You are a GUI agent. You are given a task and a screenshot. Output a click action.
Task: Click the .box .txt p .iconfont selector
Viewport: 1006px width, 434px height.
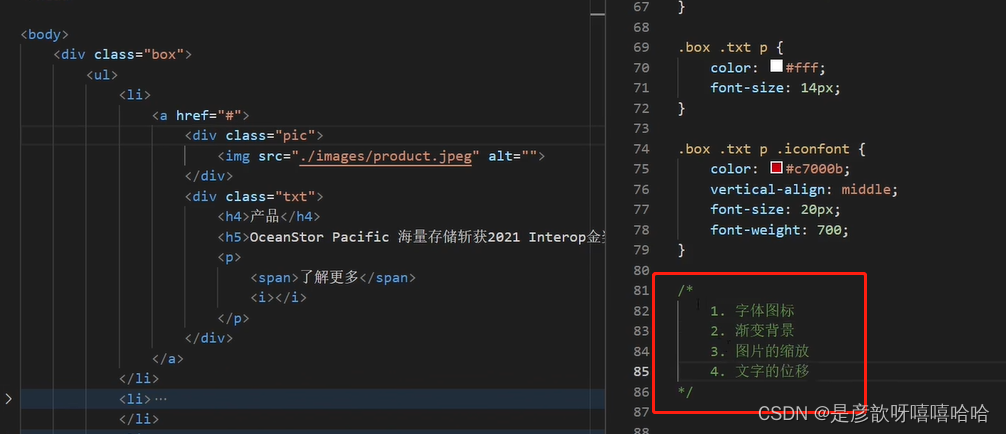pos(764,148)
